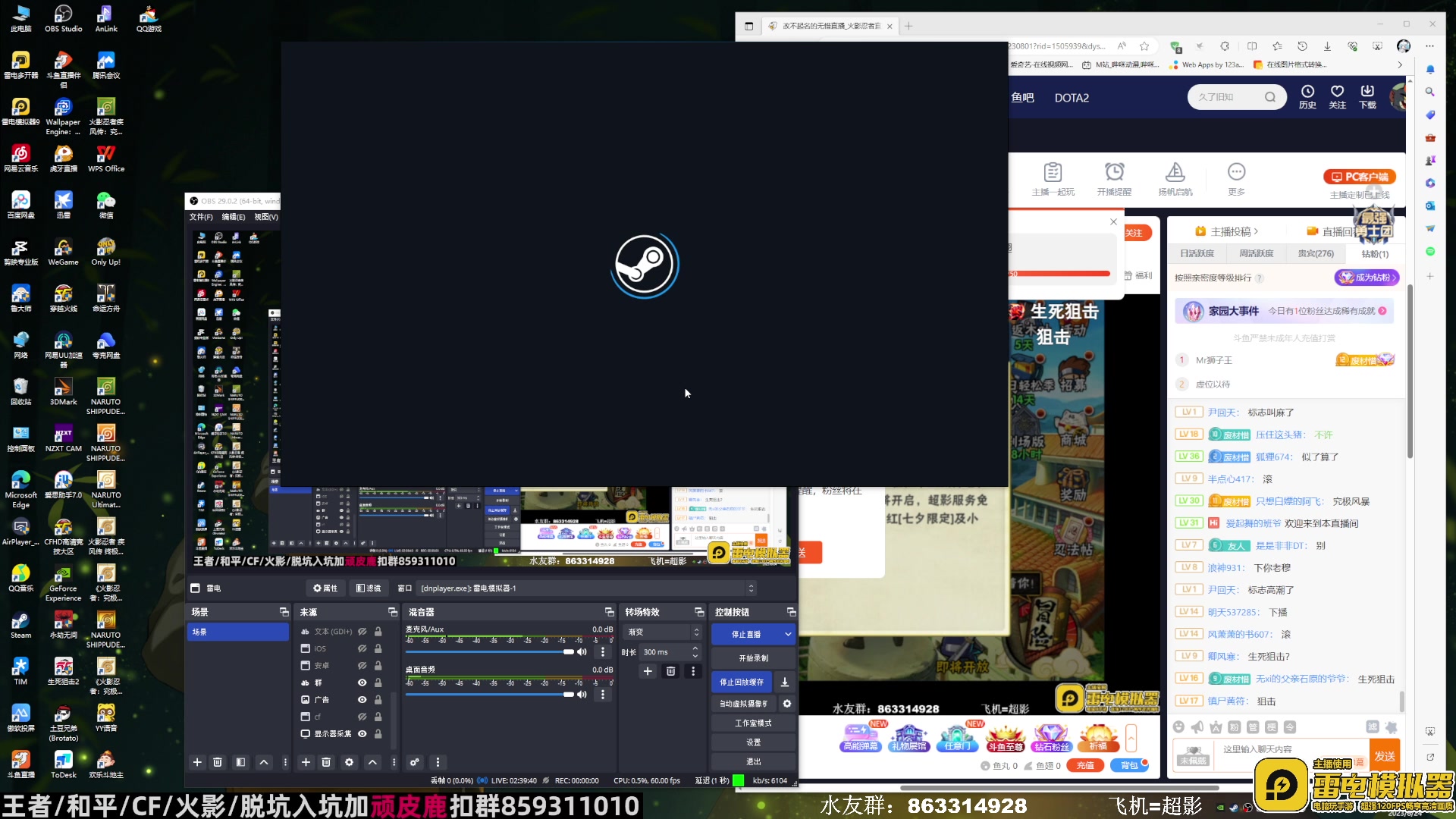Click 停止回放缓存 button

[x=742, y=682]
